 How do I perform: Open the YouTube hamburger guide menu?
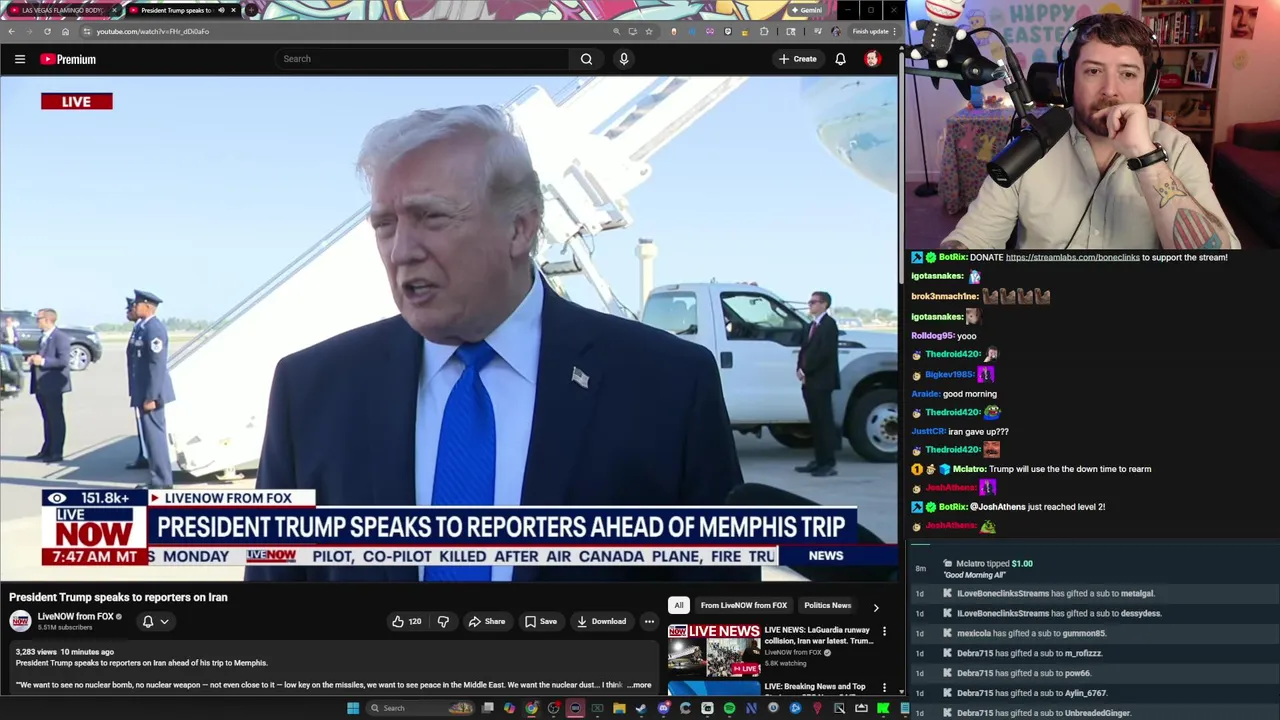click(20, 59)
